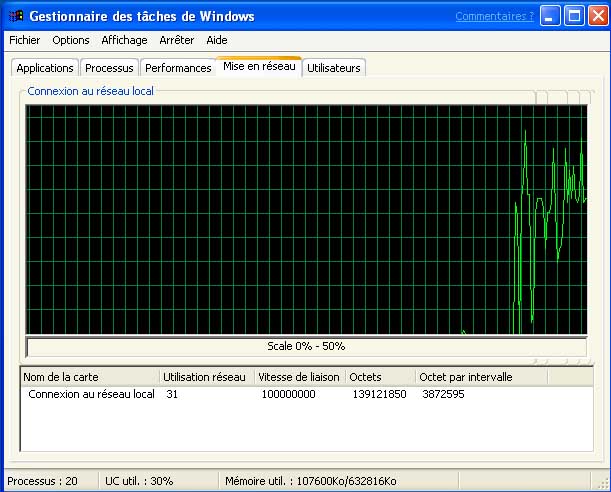Viewport: 611px width, 492px height.
Task: Click the UC util. : 30% status entry
Action: pyautogui.click(x=139, y=481)
